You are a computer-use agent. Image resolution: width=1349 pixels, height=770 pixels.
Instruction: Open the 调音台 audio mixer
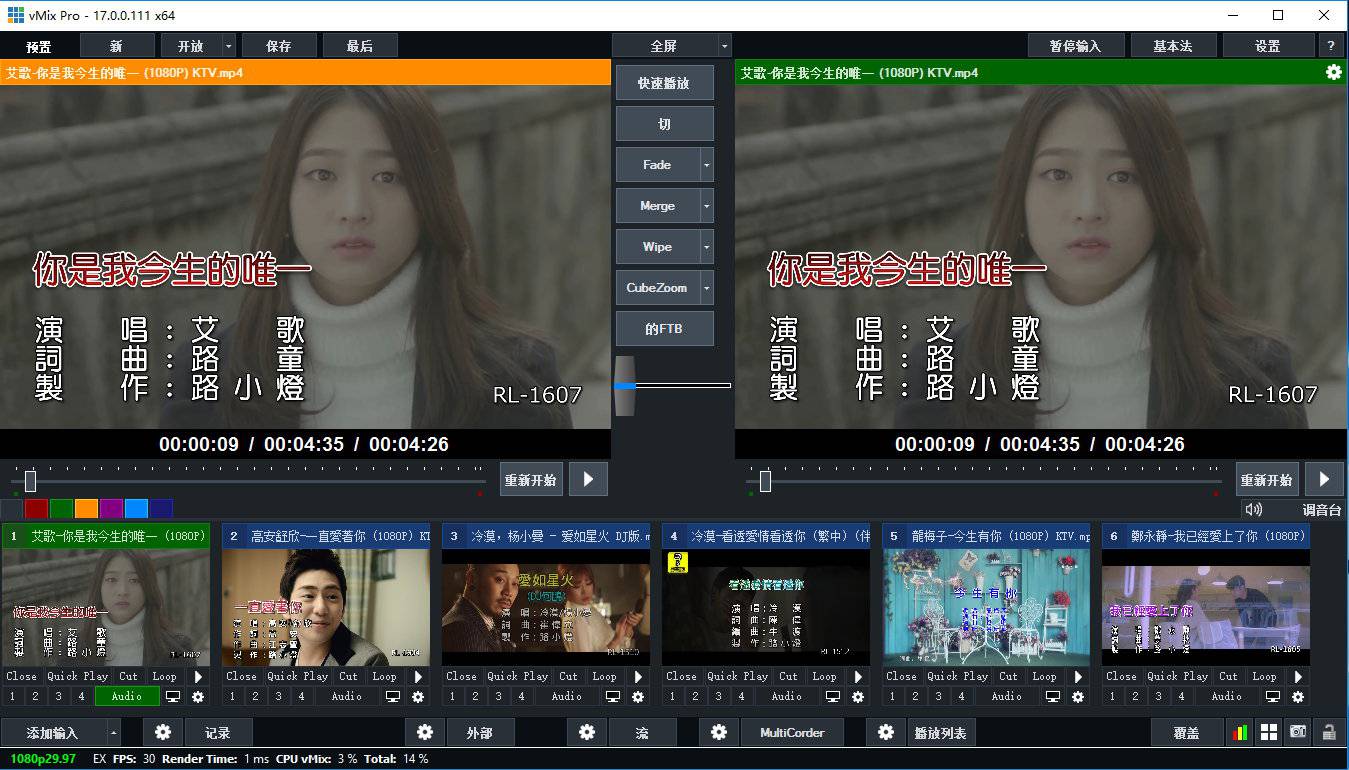coord(1321,510)
